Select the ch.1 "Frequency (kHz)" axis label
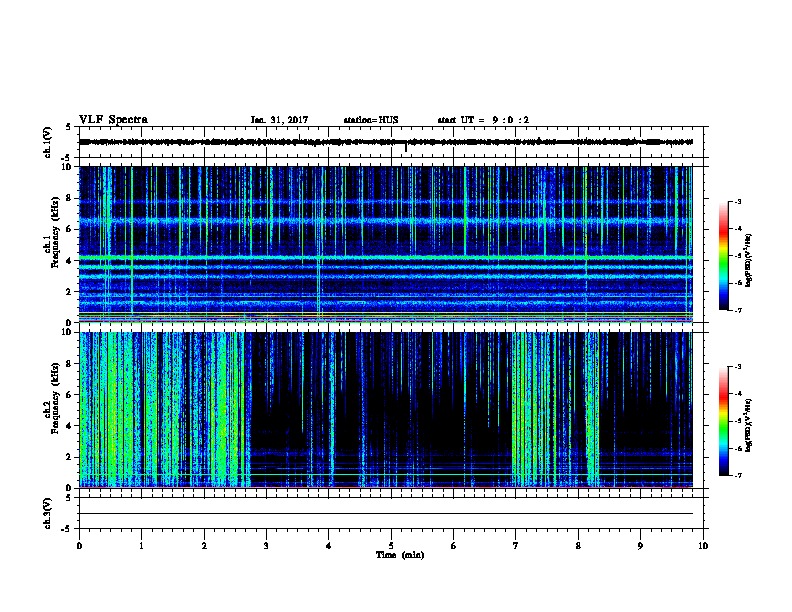 [x=55, y=232]
